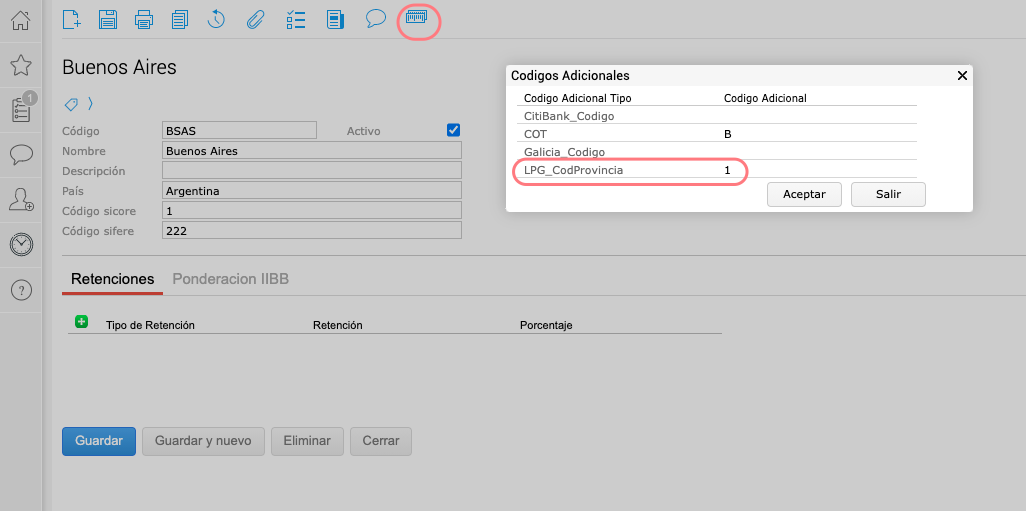Select the LPG_CodProvincia row
This screenshot has width=1026, height=511.
click(x=628, y=171)
